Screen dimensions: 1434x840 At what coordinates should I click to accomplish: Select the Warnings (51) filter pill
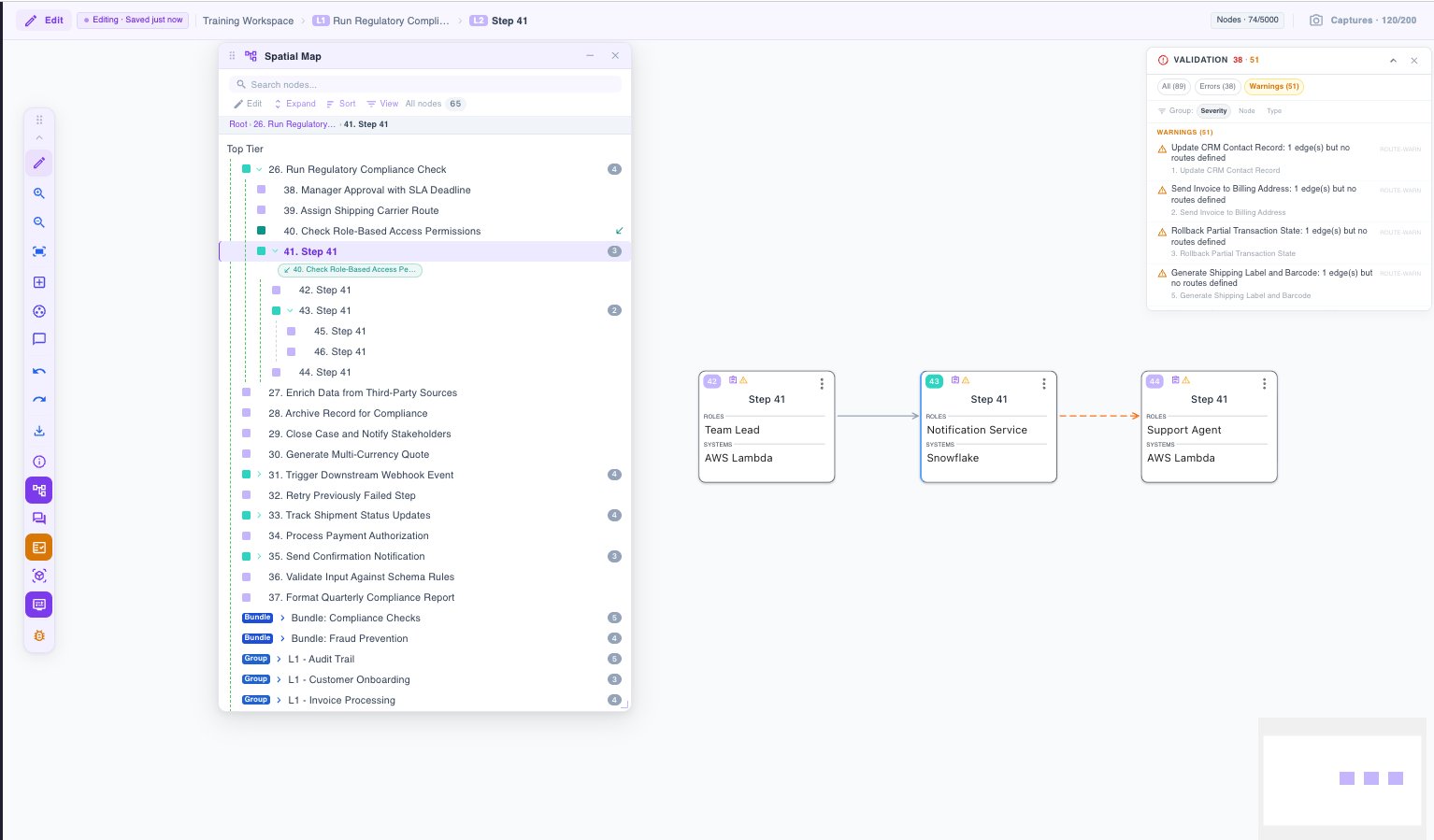click(1273, 86)
